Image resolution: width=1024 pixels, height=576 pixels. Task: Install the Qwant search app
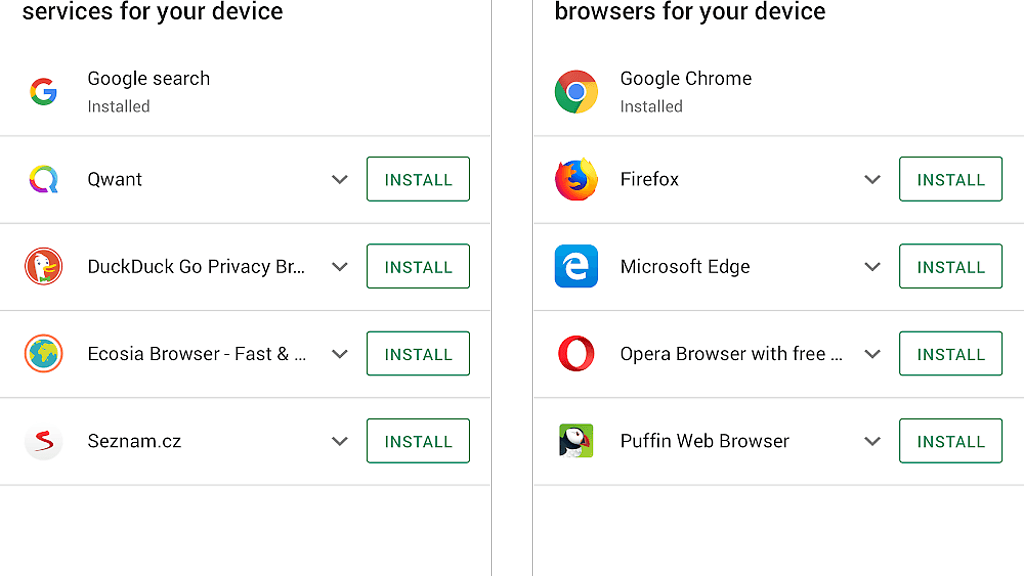tap(418, 180)
